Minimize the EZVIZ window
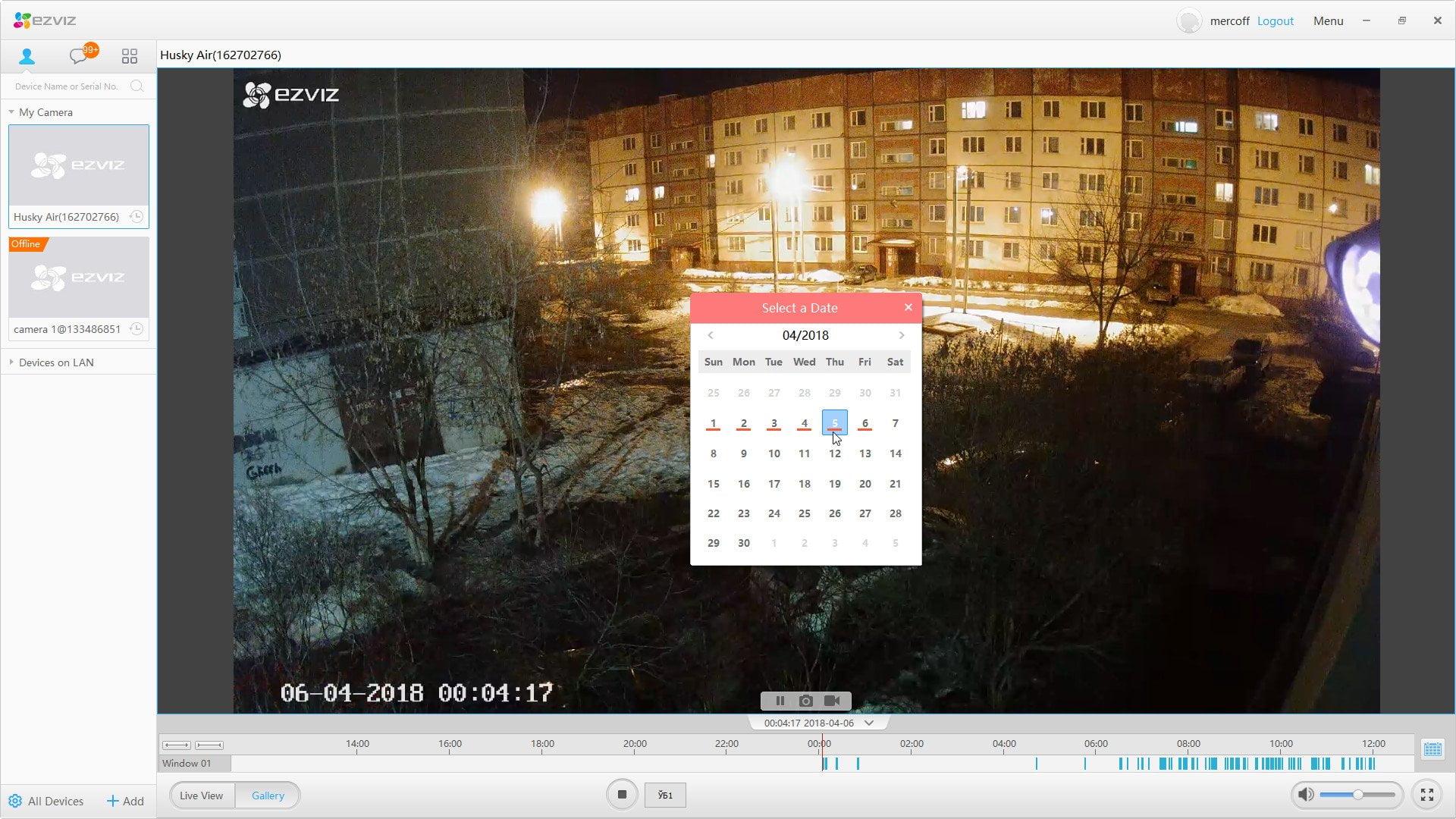The height and width of the screenshot is (819, 1456). coord(1367,20)
